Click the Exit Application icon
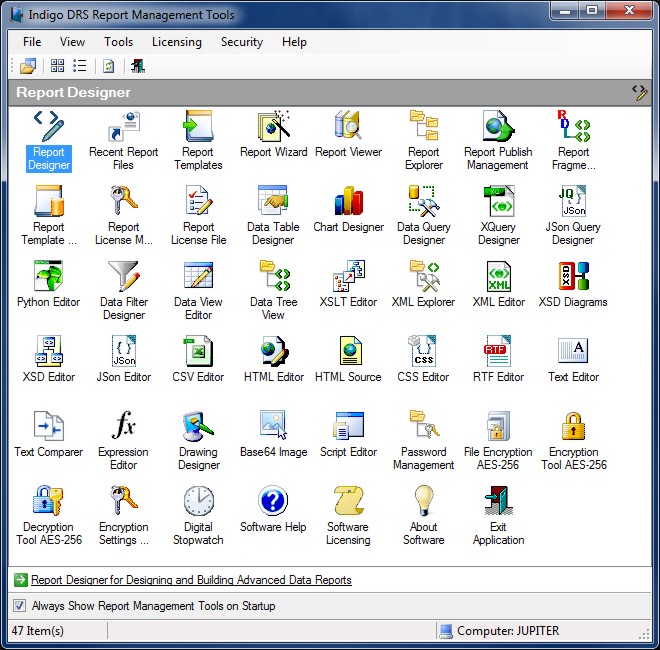Viewport: 660px width, 650px height. (498, 516)
